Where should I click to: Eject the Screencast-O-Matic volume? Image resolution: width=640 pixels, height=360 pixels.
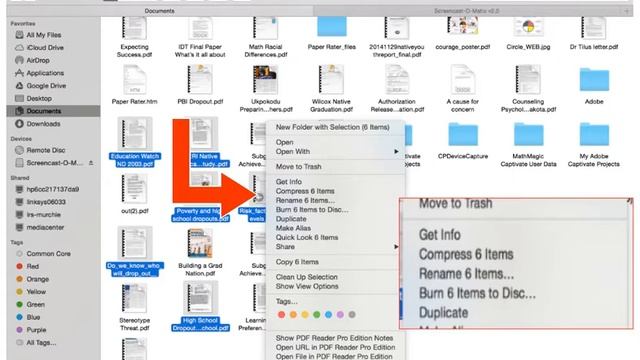point(91,163)
